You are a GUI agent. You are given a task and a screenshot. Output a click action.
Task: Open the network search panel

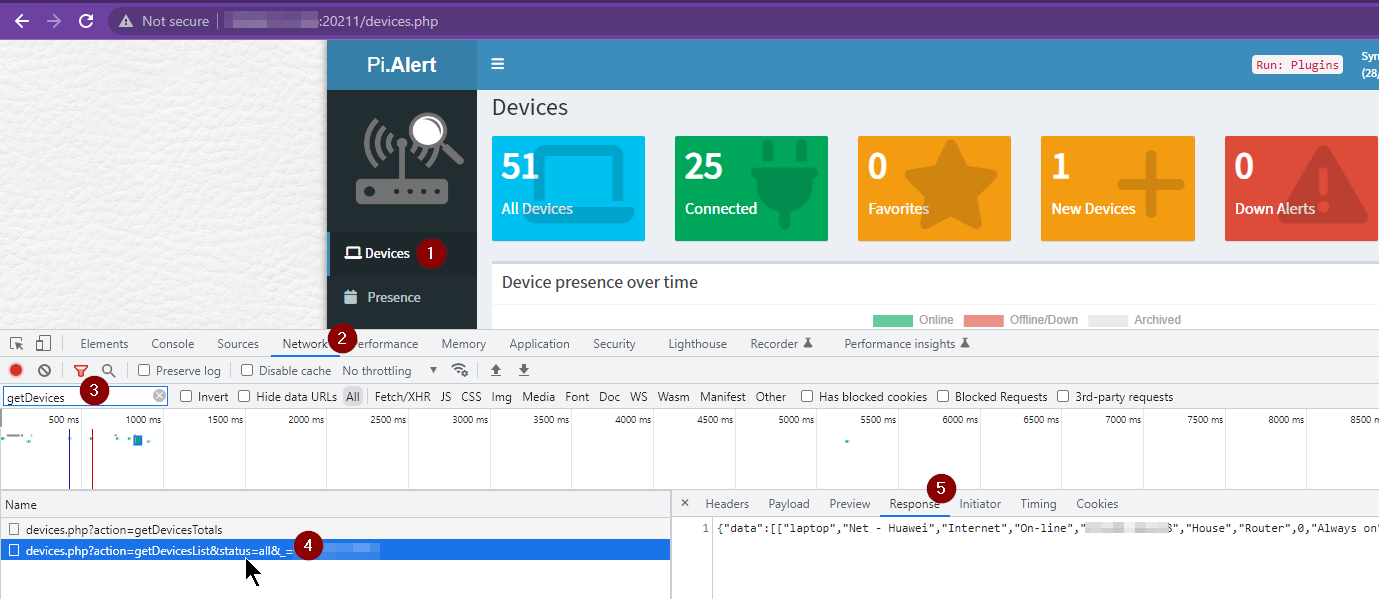click(108, 369)
